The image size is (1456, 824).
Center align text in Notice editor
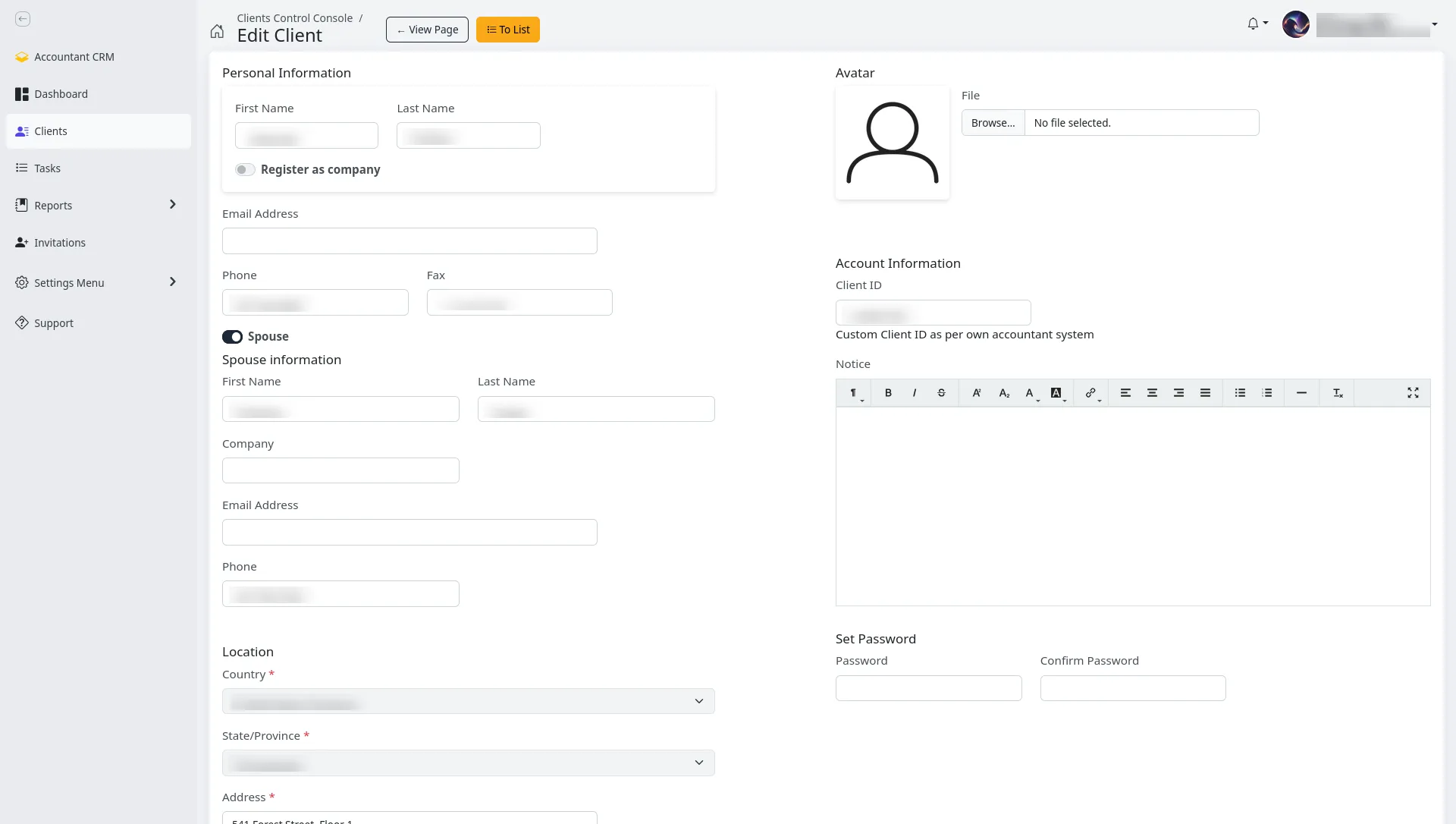pyautogui.click(x=1152, y=393)
